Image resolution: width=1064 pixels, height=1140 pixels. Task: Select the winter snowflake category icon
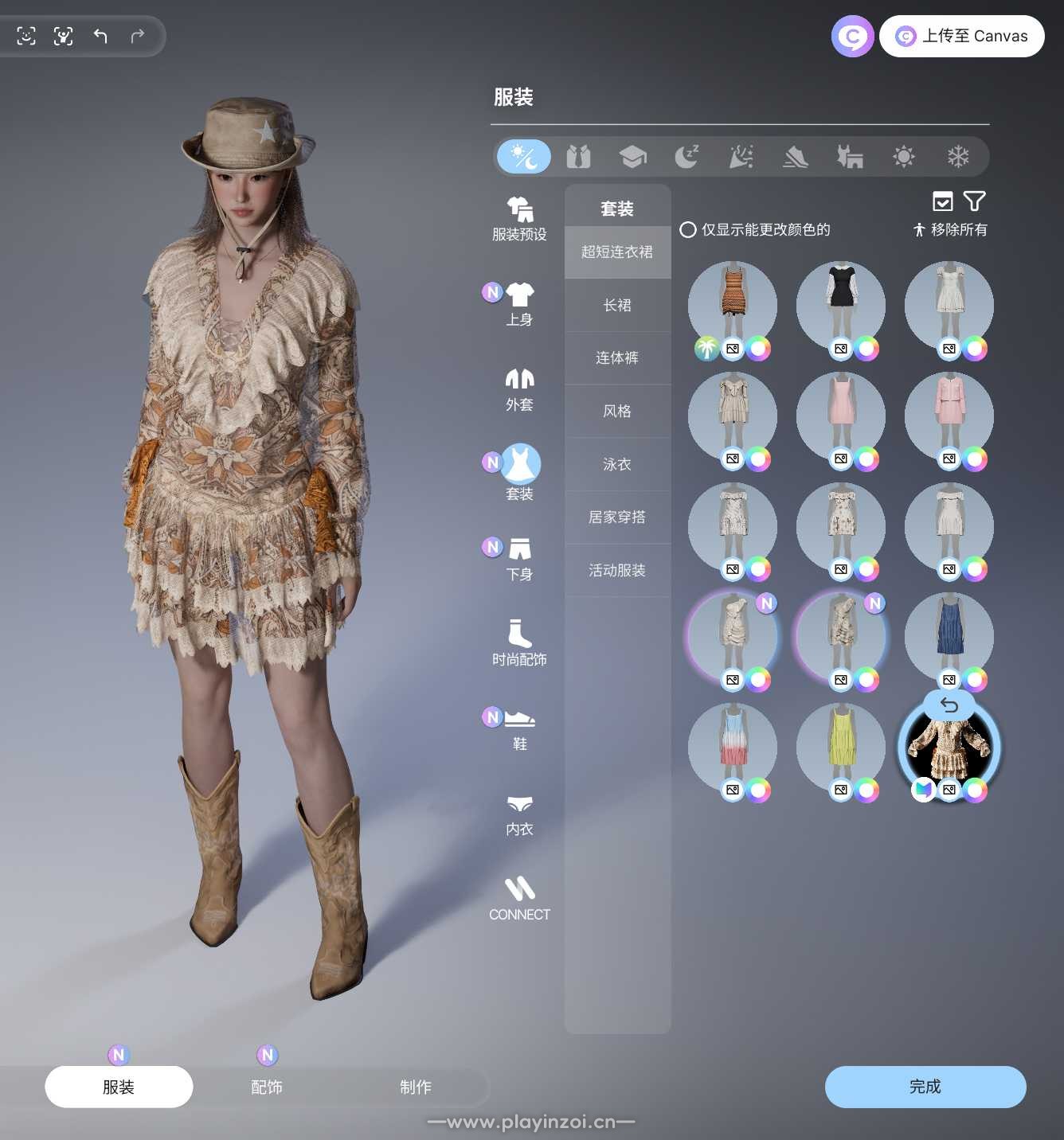point(957,157)
